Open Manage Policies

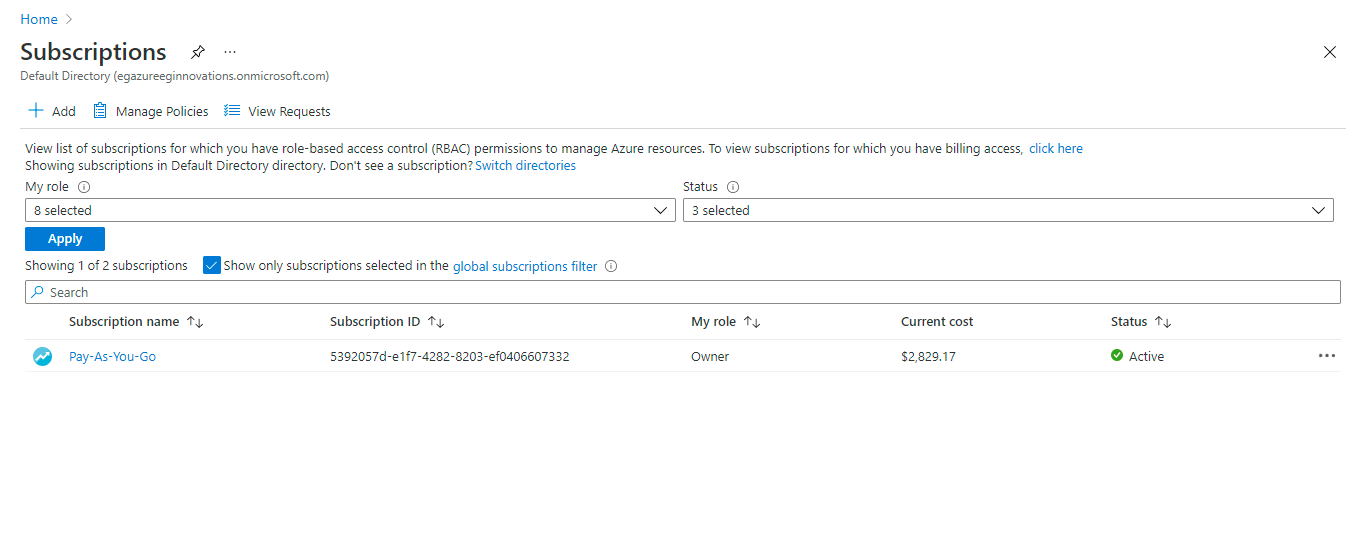(x=151, y=111)
